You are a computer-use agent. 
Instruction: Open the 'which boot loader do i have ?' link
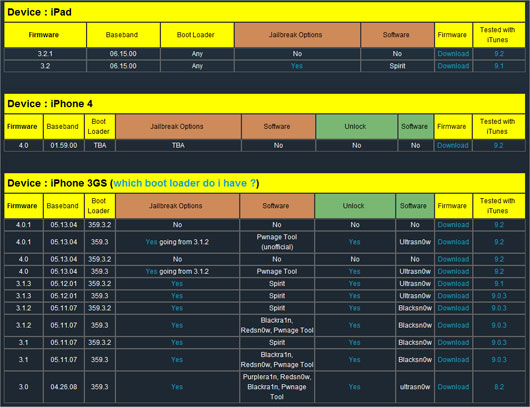click(185, 183)
